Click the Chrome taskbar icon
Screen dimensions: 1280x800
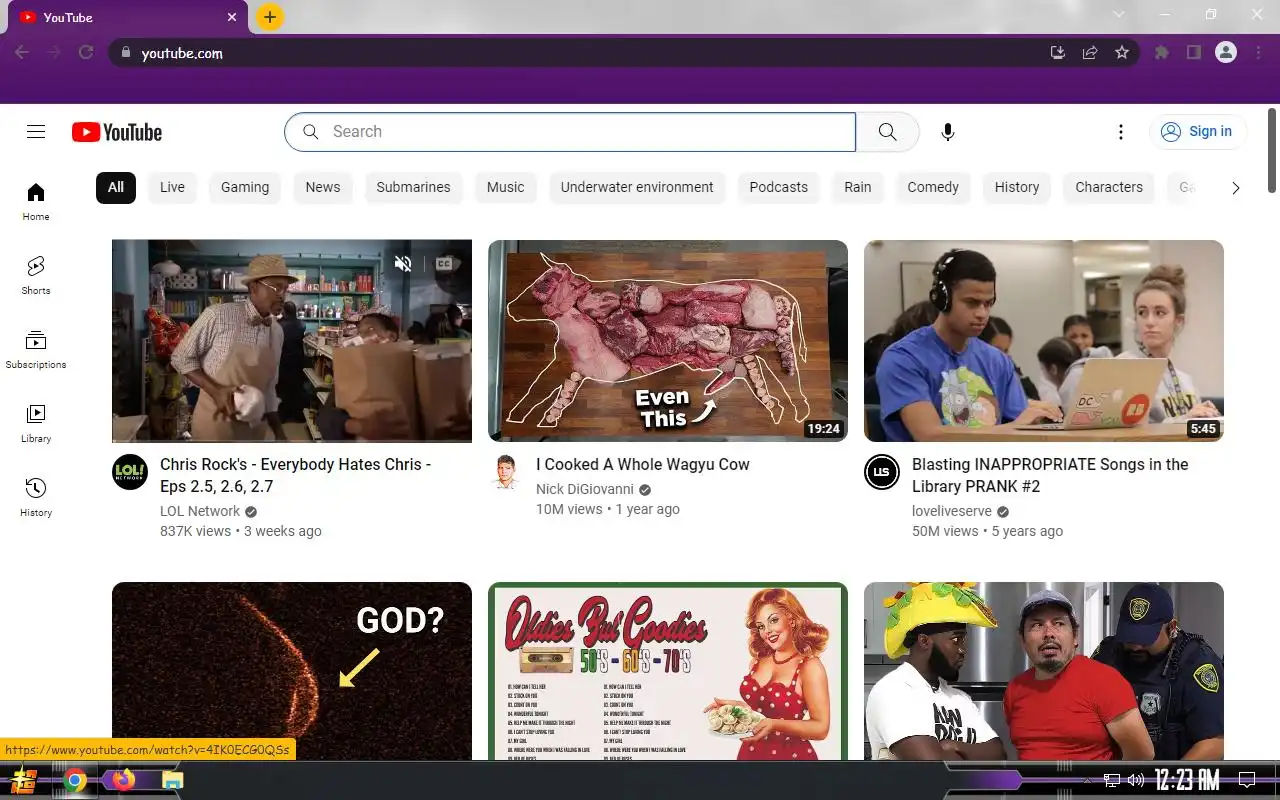pyautogui.click(x=75, y=781)
